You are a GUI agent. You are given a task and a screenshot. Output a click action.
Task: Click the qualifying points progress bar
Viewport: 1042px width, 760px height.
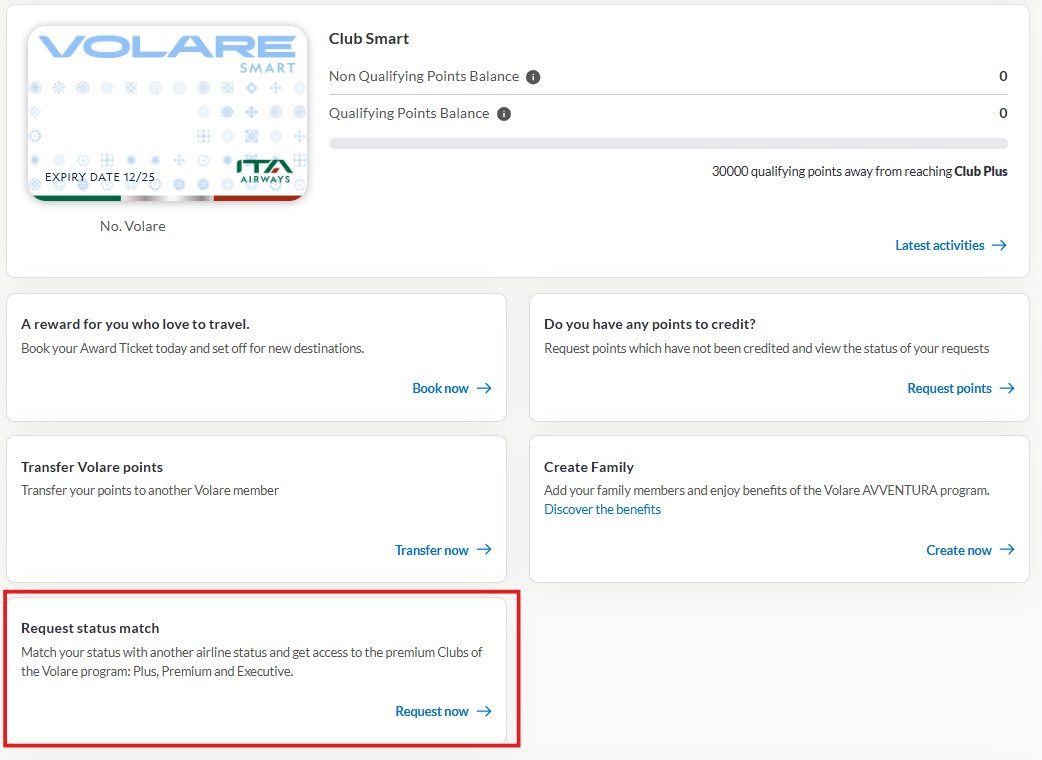tap(668, 143)
